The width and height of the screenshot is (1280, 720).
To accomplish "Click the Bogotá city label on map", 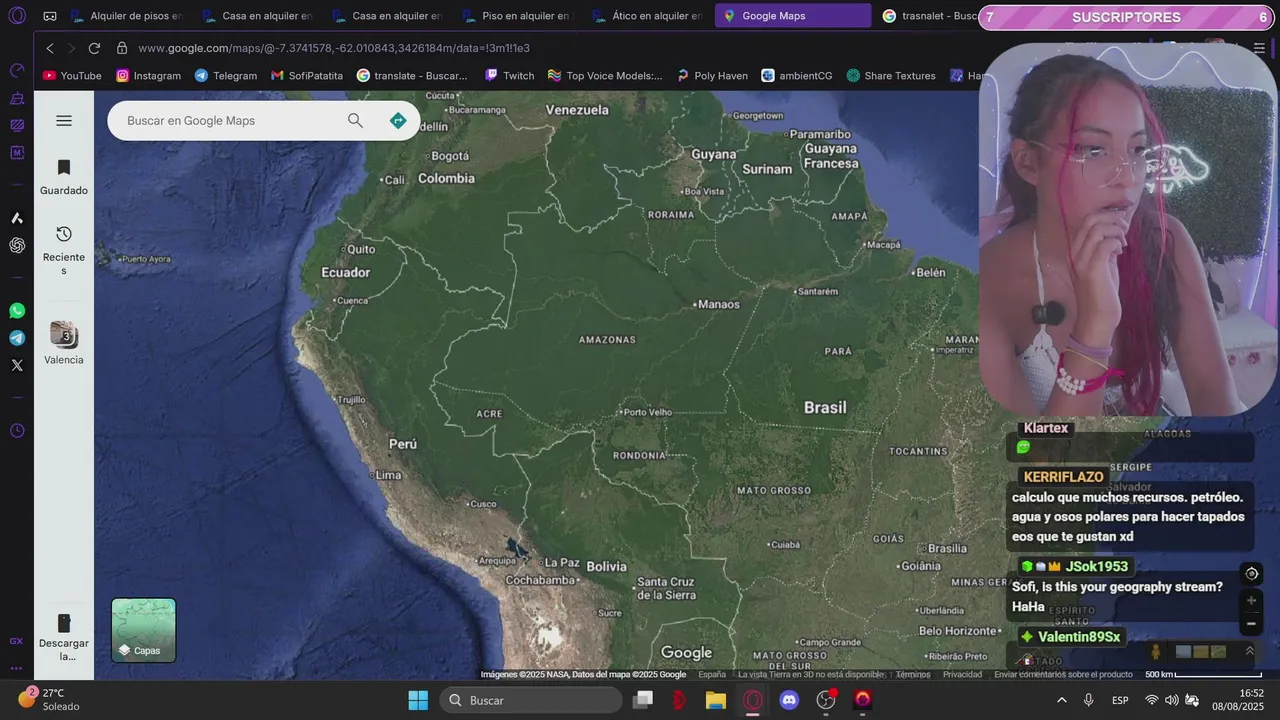I will [449, 156].
